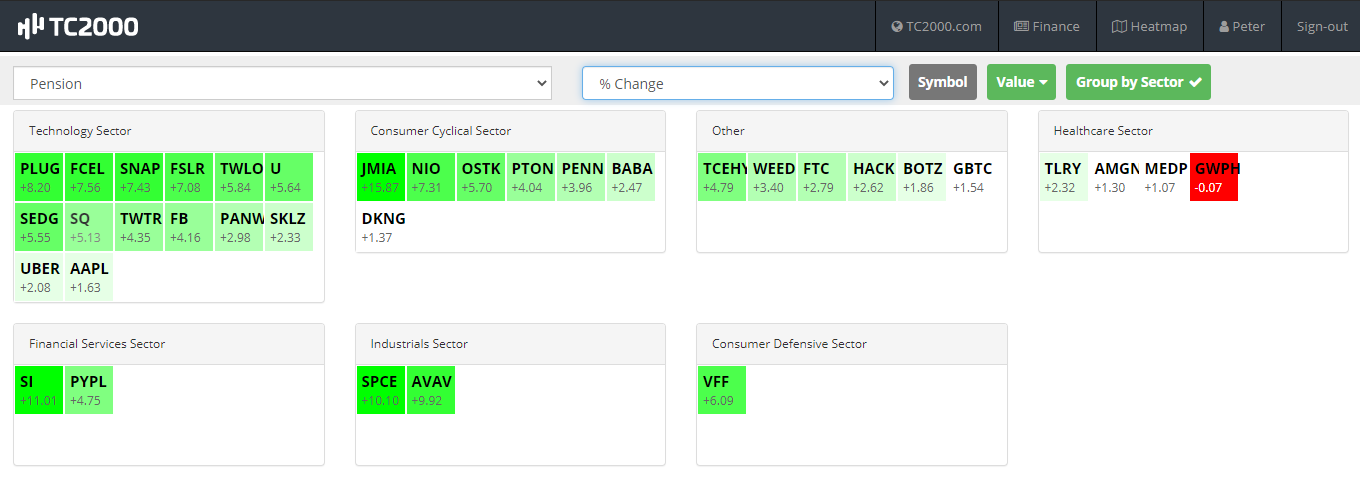Toggle the Symbol display button
The image size is (1360, 491).
pyautogui.click(x=942, y=82)
